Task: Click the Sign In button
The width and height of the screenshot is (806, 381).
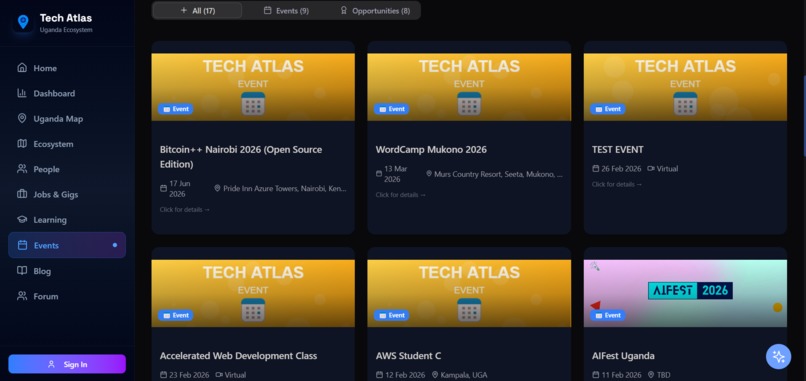Action: [x=67, y=364]
